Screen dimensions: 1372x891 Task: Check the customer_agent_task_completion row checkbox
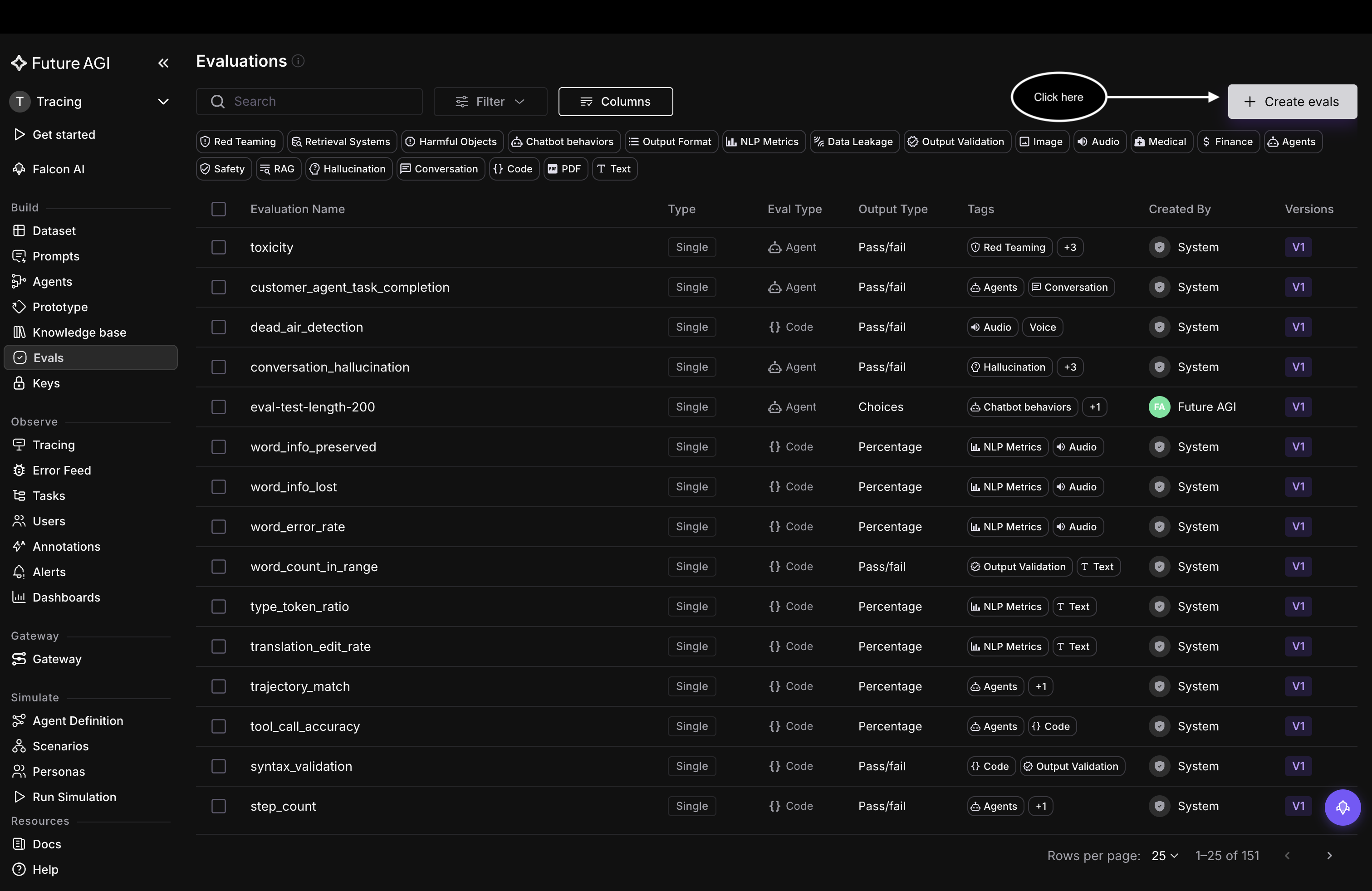click(x=219, y=287)
